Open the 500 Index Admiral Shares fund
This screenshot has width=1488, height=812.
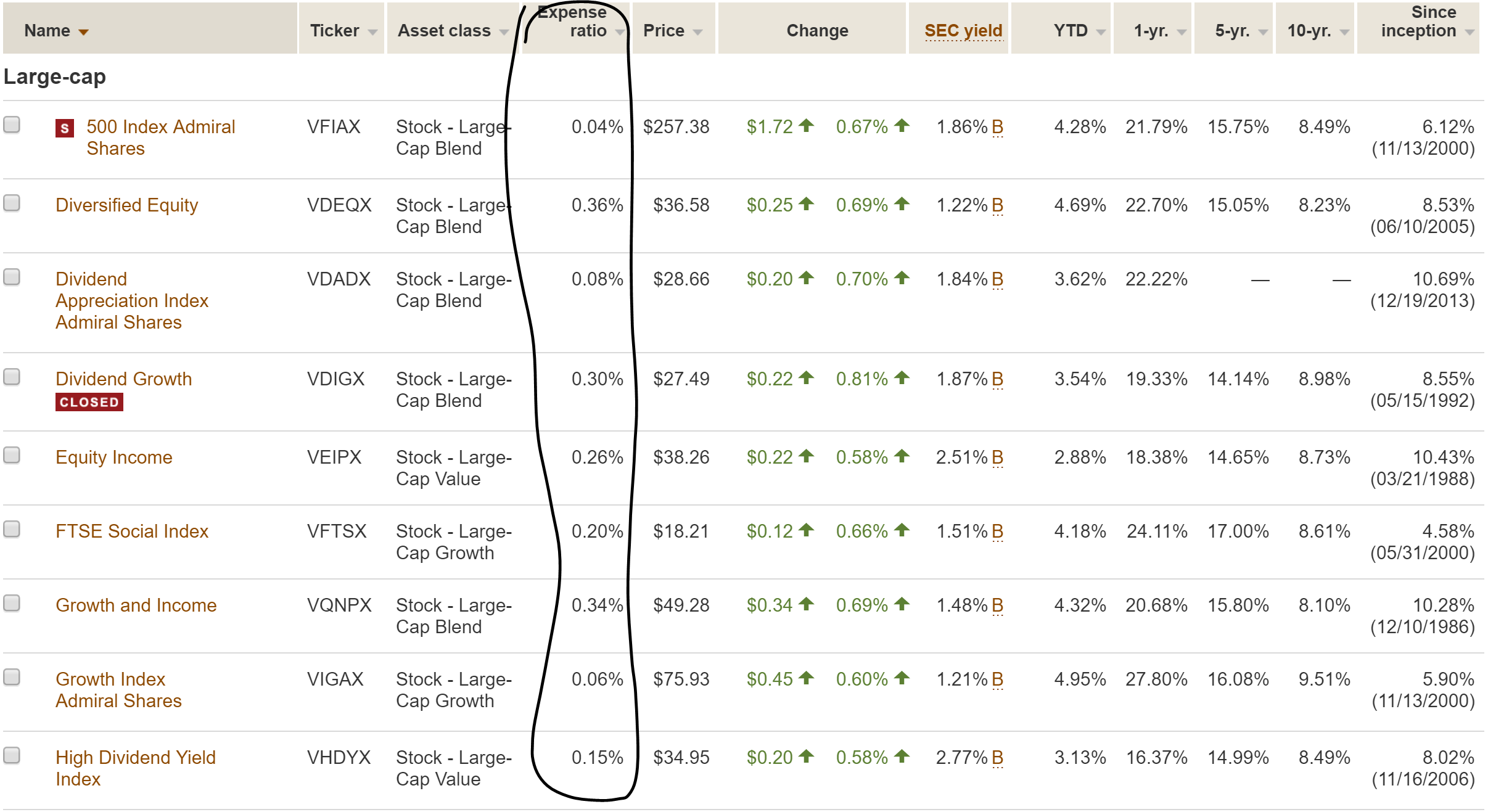pos(161,137)
